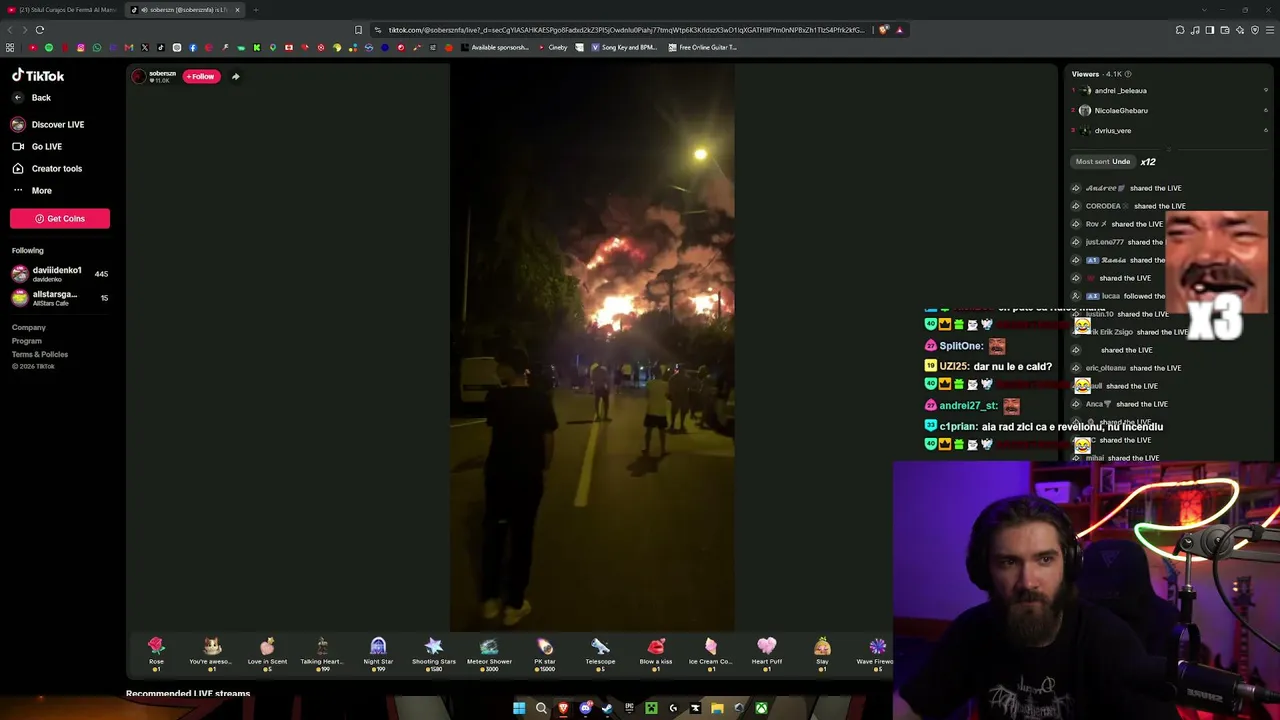The height and width of the screenshot is (720, 1280).
Task: Open the Program footer link
Action: pos(27,341)
